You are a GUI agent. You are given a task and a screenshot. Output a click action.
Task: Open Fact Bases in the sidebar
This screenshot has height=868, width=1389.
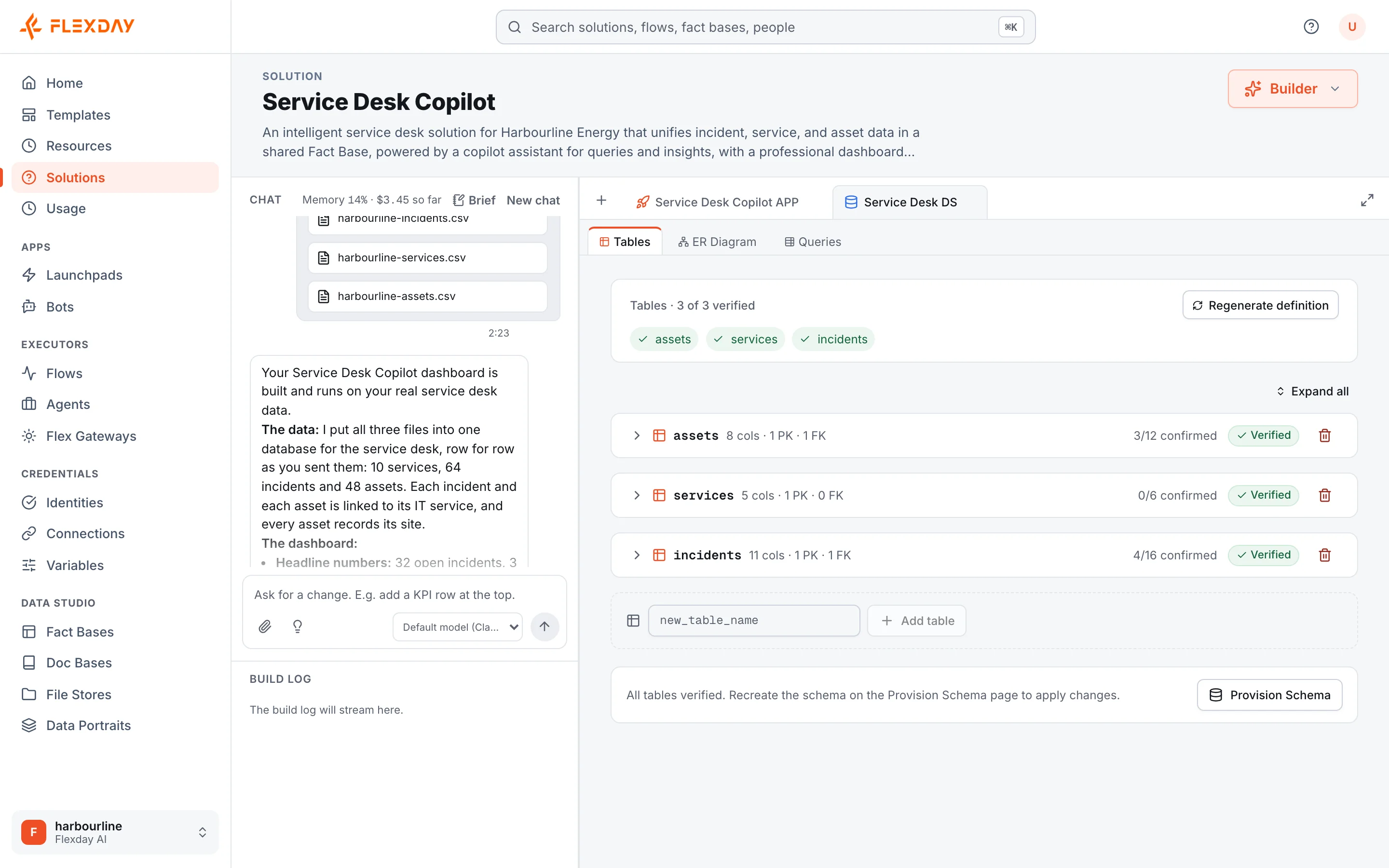pyautogui.click(x=115, y=632)
